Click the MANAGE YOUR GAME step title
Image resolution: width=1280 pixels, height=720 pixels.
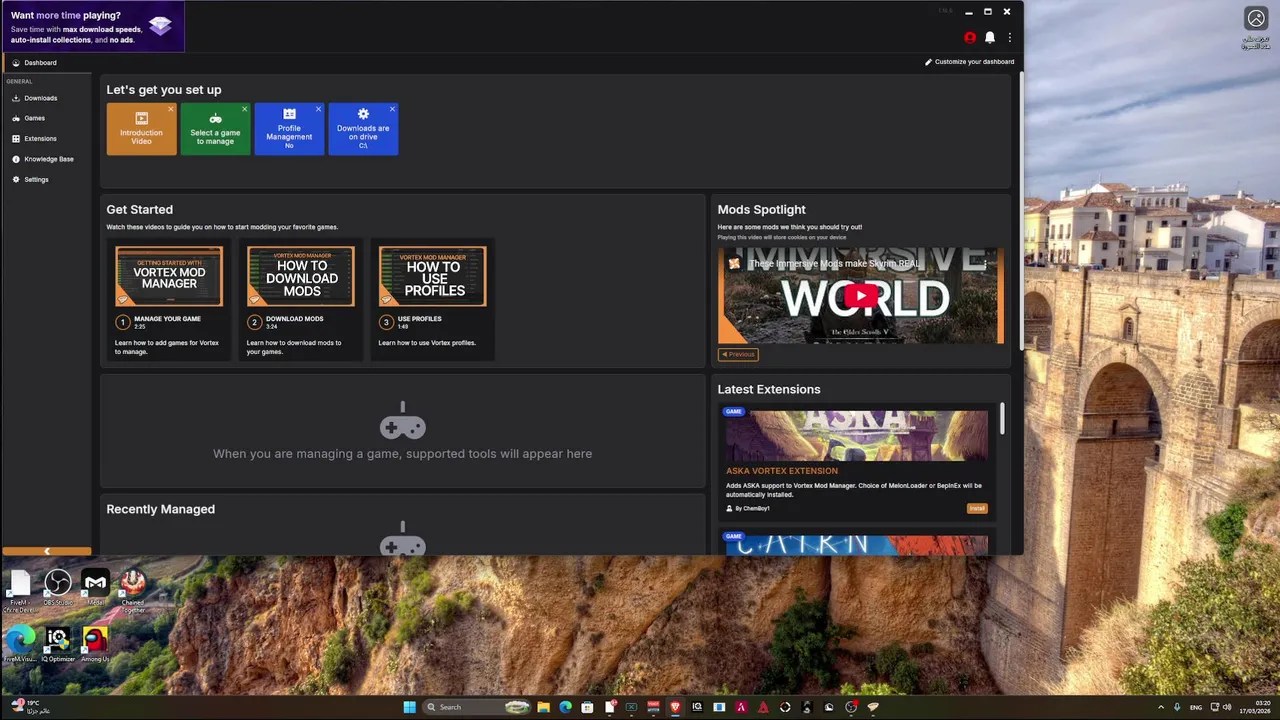pos(168,319)
